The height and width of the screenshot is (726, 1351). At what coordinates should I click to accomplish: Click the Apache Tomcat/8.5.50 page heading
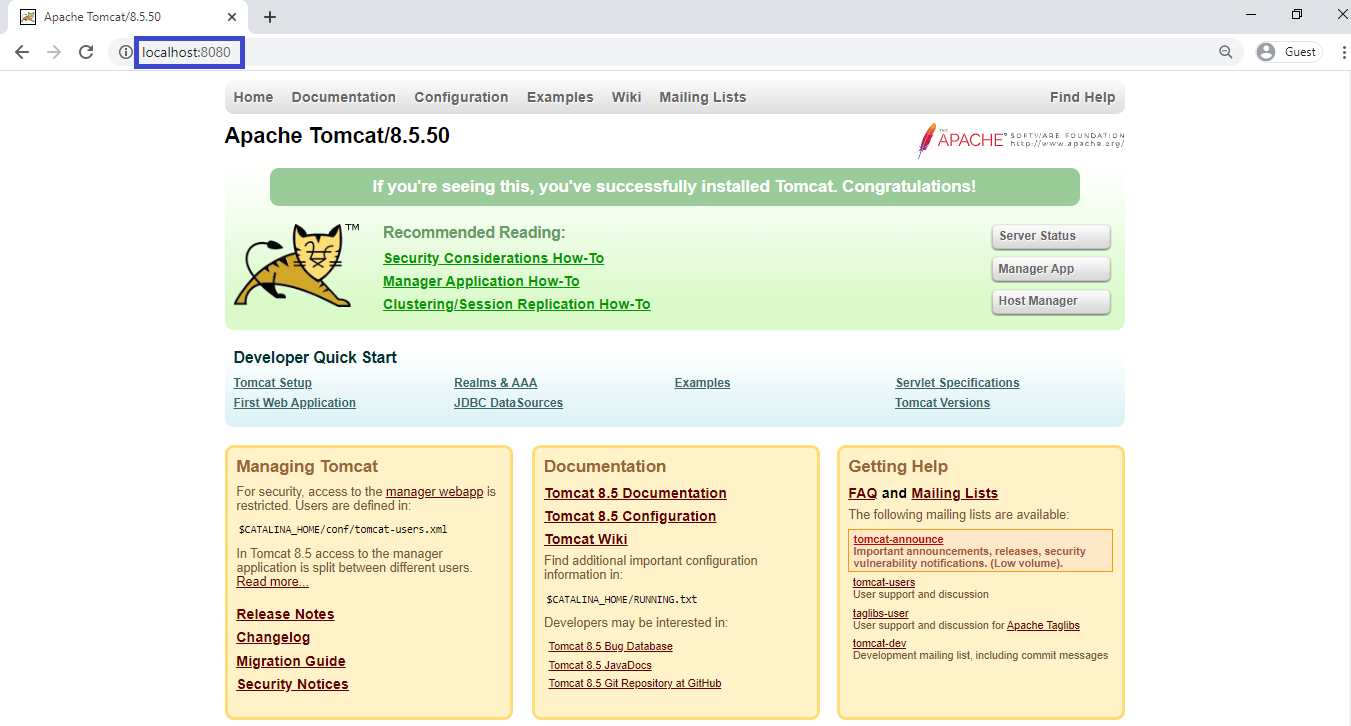tap(337, 136)
